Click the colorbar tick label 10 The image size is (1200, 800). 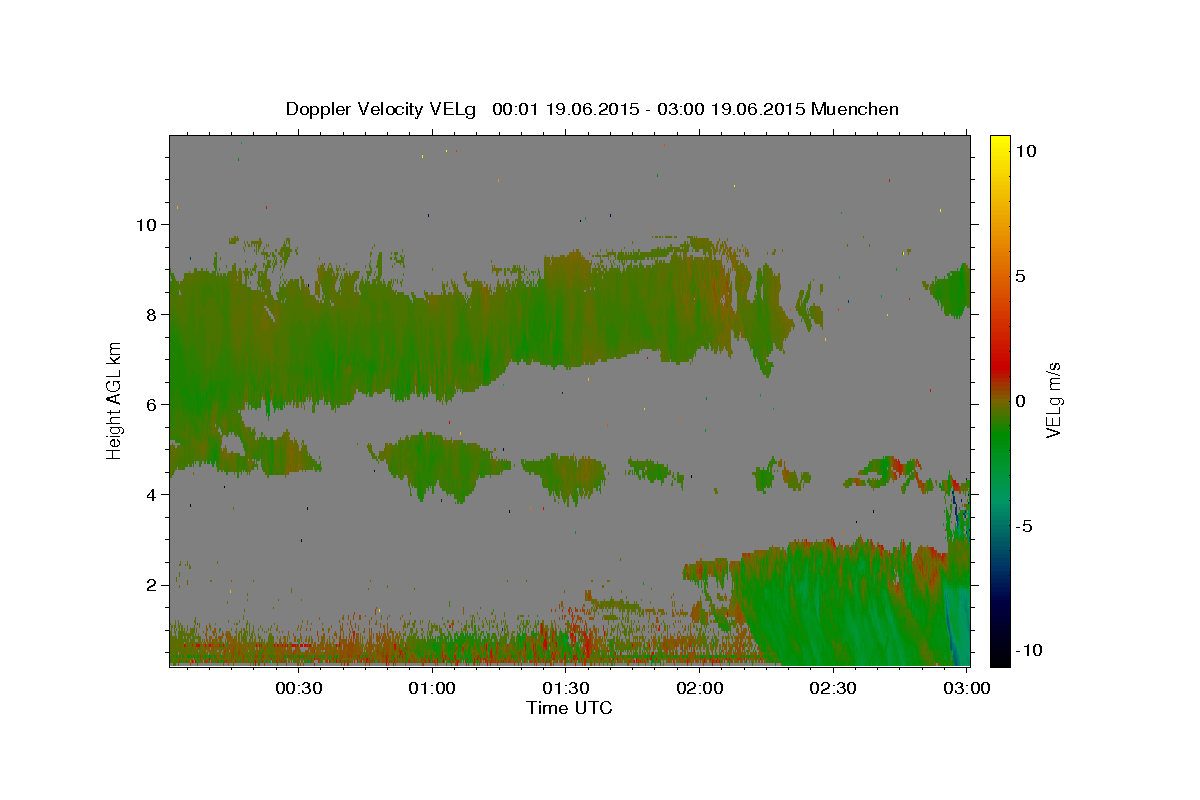[x=1025, y=151]
